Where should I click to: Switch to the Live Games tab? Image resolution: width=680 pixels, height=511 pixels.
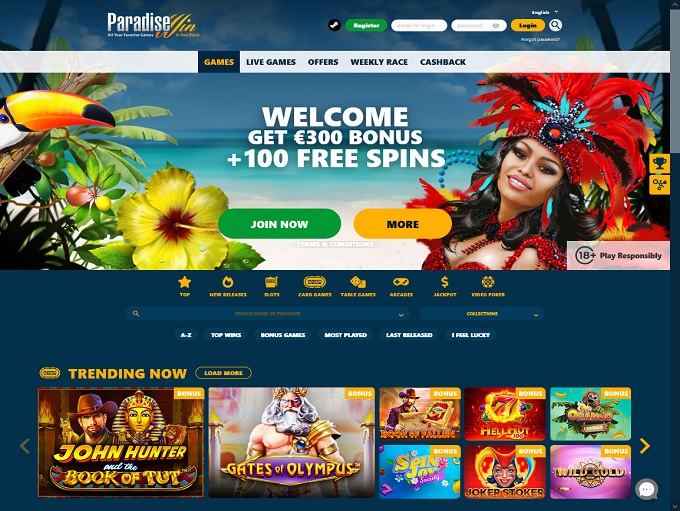tap(271, 62)
